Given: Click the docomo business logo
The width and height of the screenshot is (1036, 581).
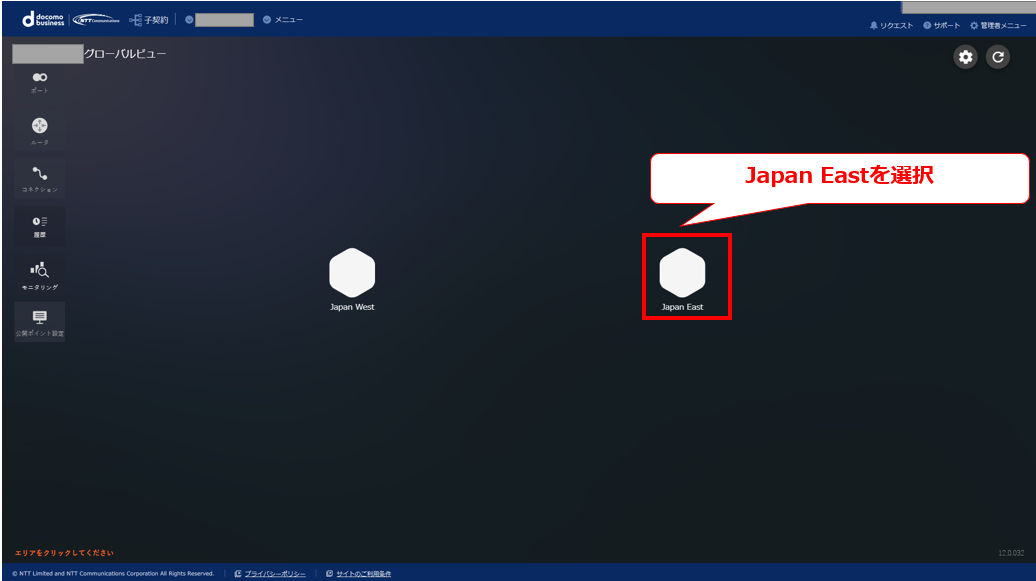Looking at the screenshot, I should (43, 19).
